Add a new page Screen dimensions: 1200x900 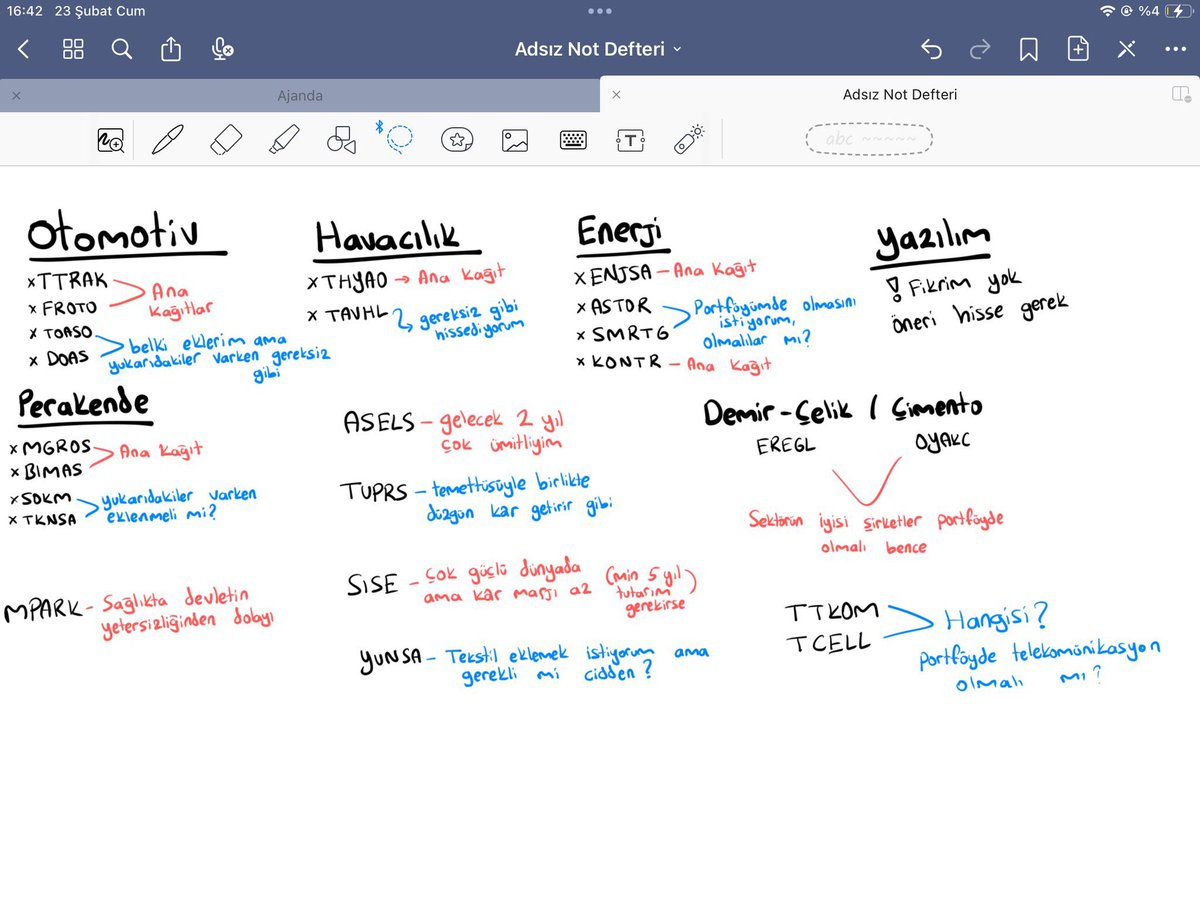pyautogui.click(x=1078, y=49)
